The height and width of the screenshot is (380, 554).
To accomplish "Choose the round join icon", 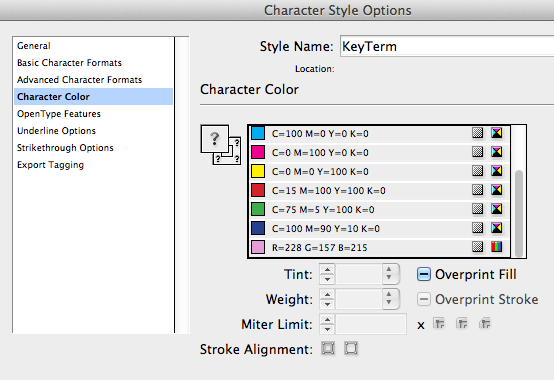I will 462,323.
